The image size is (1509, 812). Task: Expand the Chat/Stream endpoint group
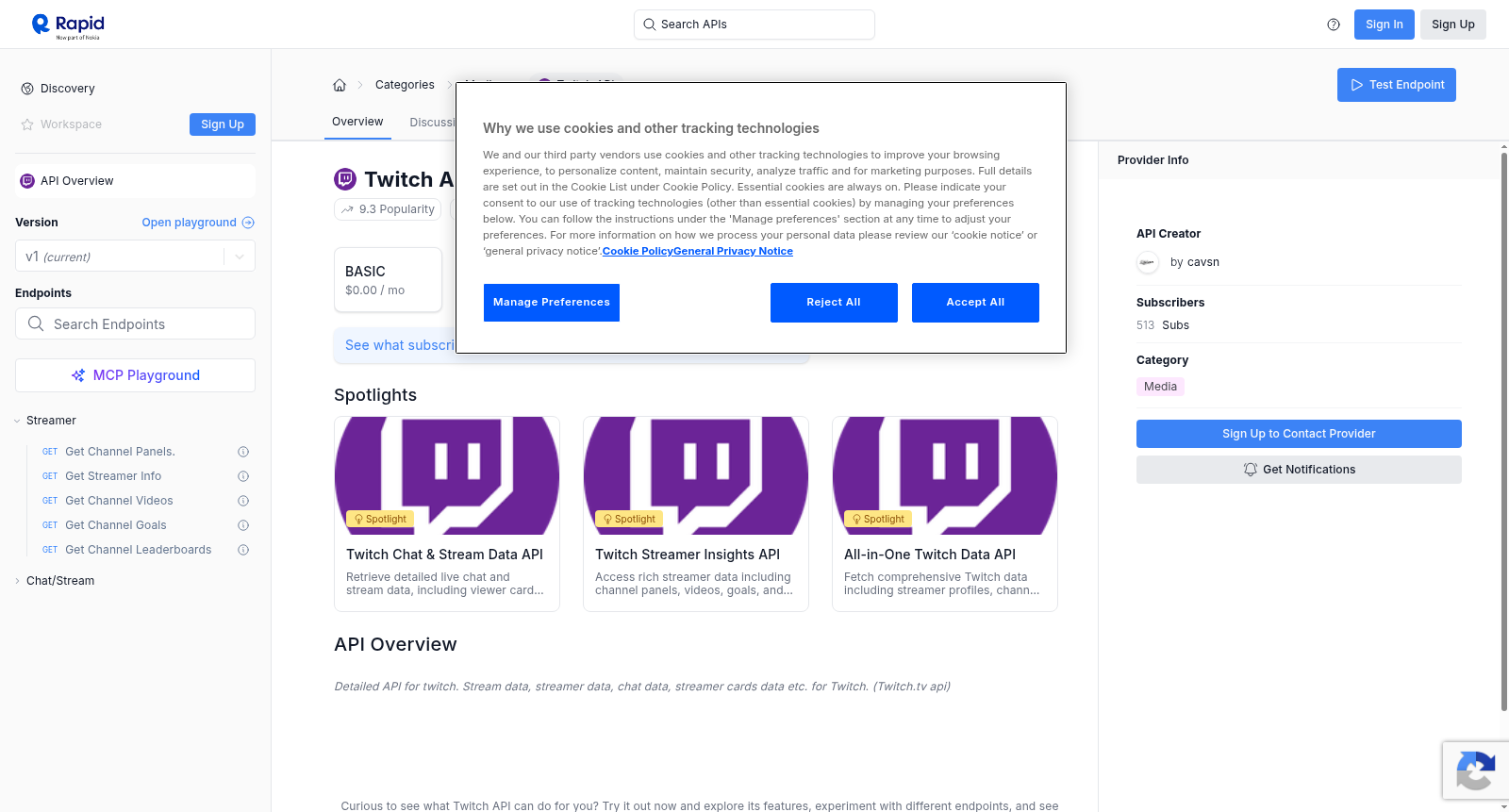pos(17,581)
